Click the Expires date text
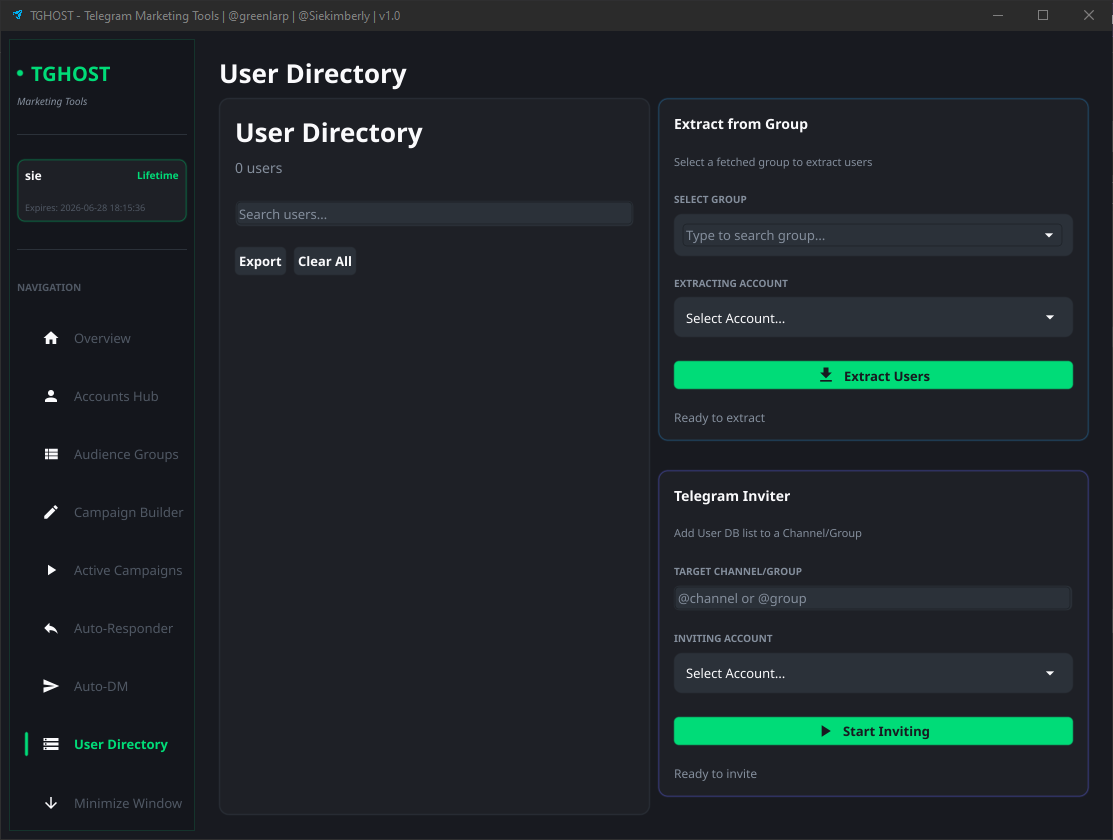 (x=84, y=208)
